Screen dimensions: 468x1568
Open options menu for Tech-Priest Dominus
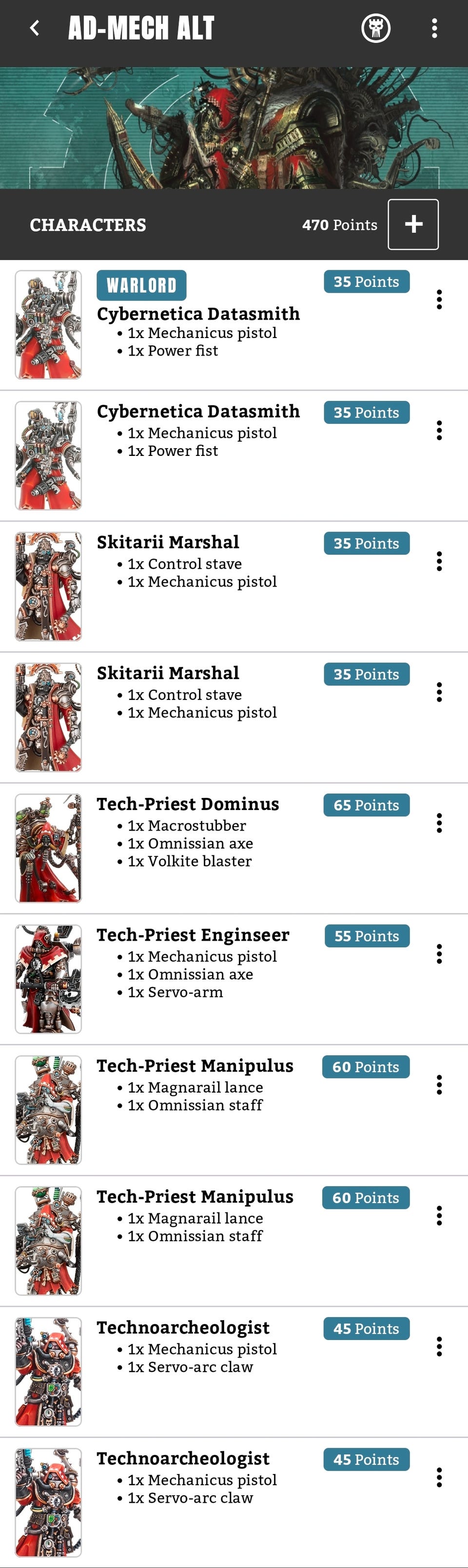click(439, 823)
